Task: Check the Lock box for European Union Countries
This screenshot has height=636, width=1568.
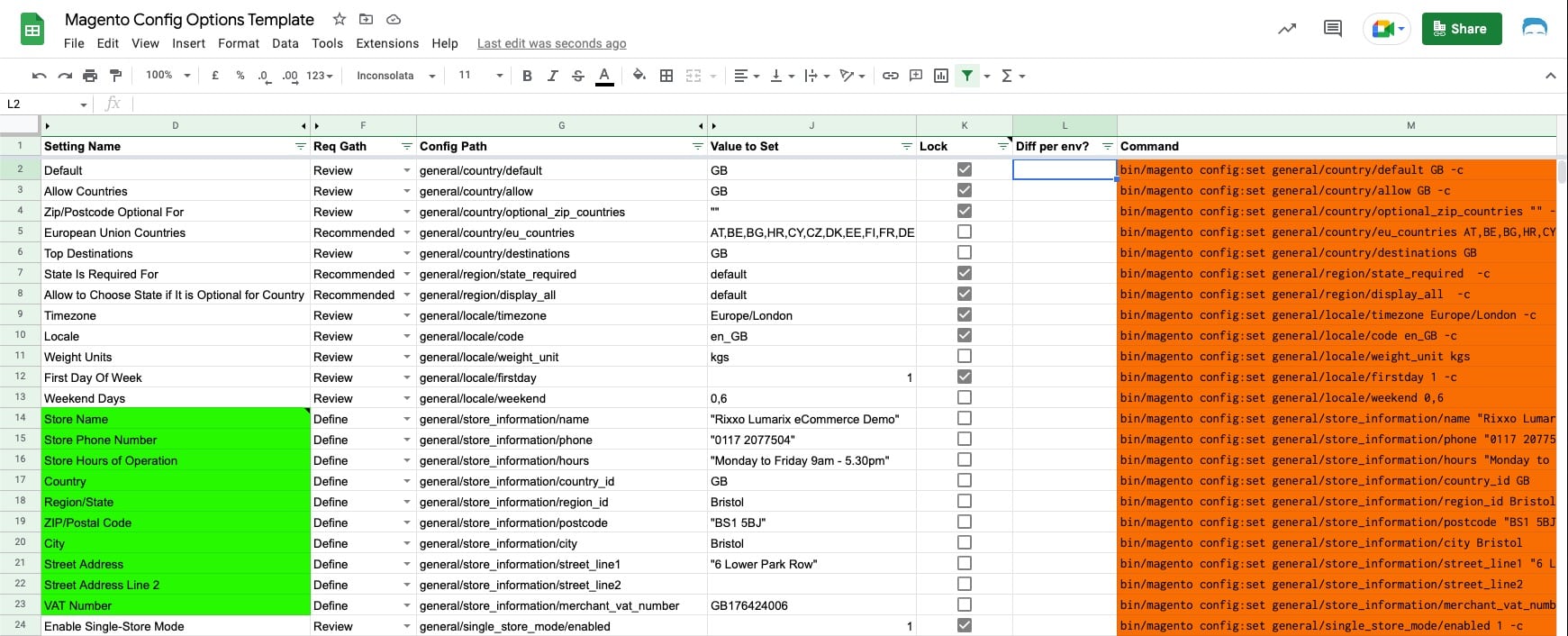Action: 965,232
